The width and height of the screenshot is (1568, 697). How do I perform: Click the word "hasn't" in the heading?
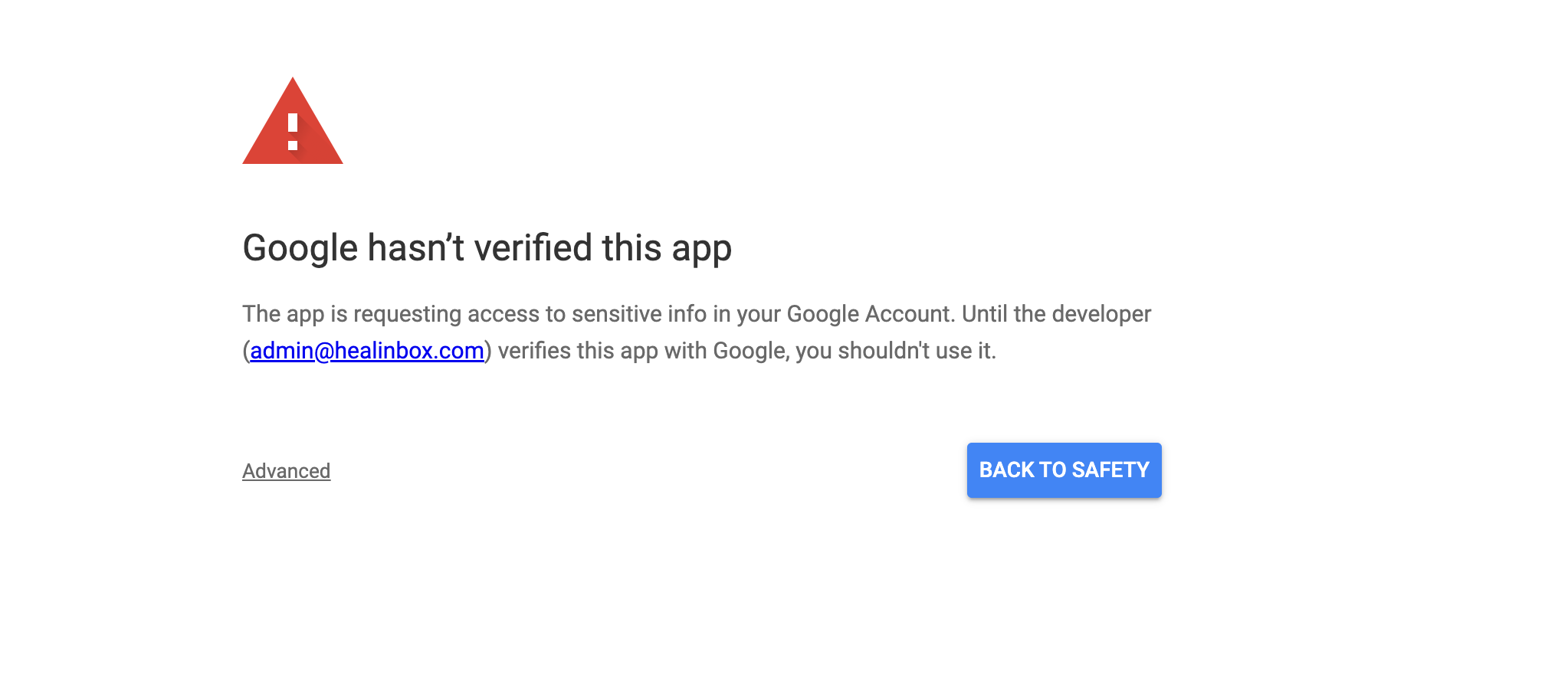pos(415,248)
